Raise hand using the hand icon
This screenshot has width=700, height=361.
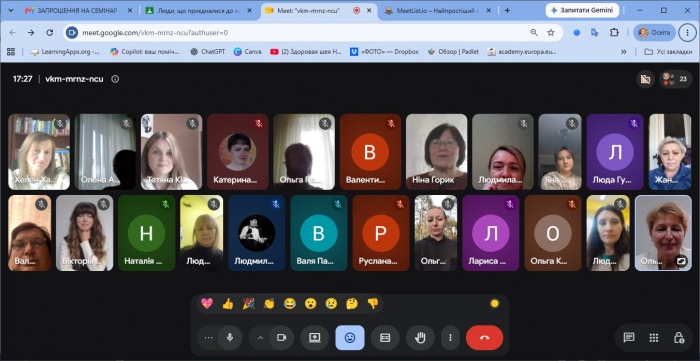(420, 338)
